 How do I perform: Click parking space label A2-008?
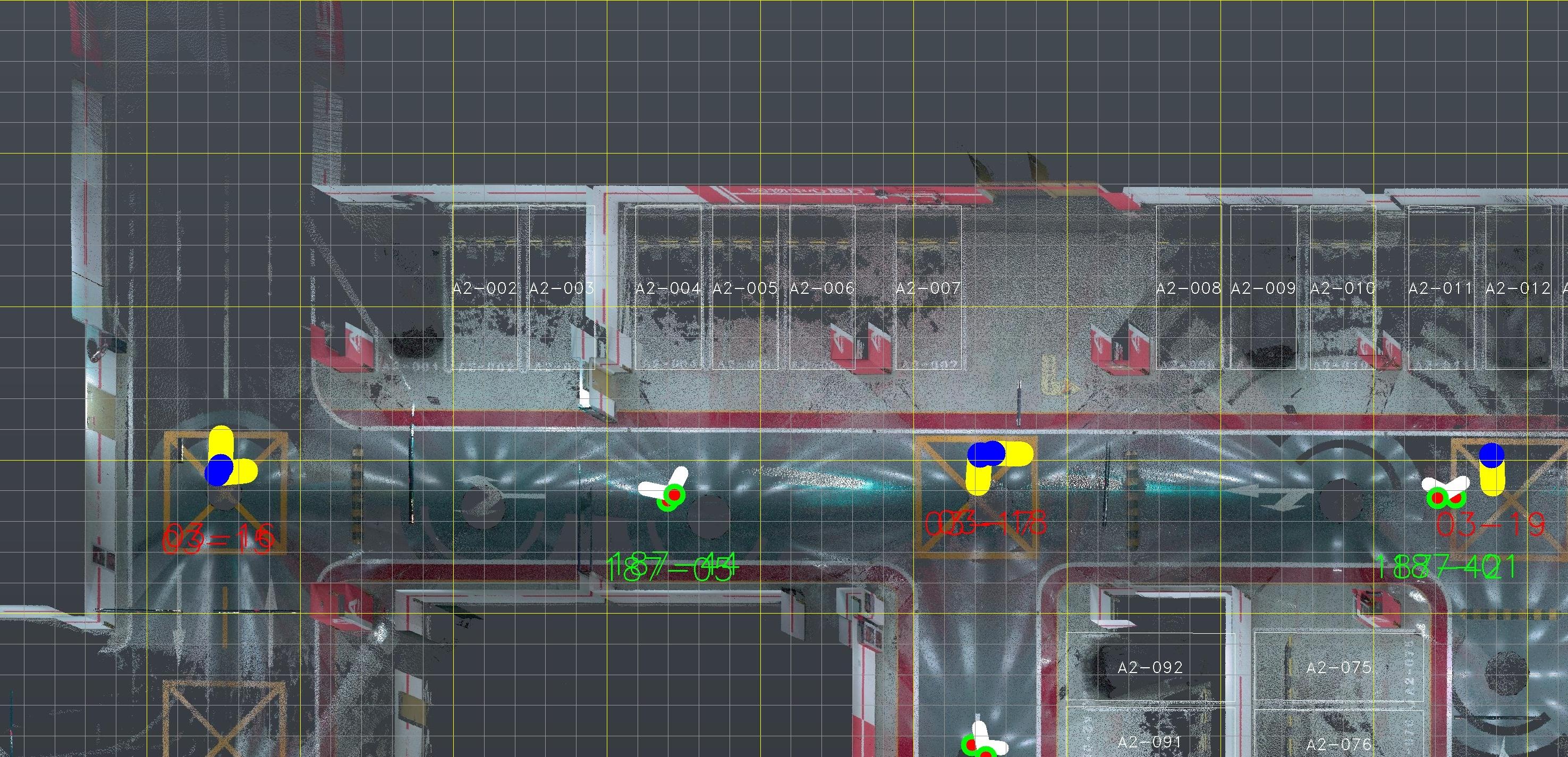pos(1188,288)
